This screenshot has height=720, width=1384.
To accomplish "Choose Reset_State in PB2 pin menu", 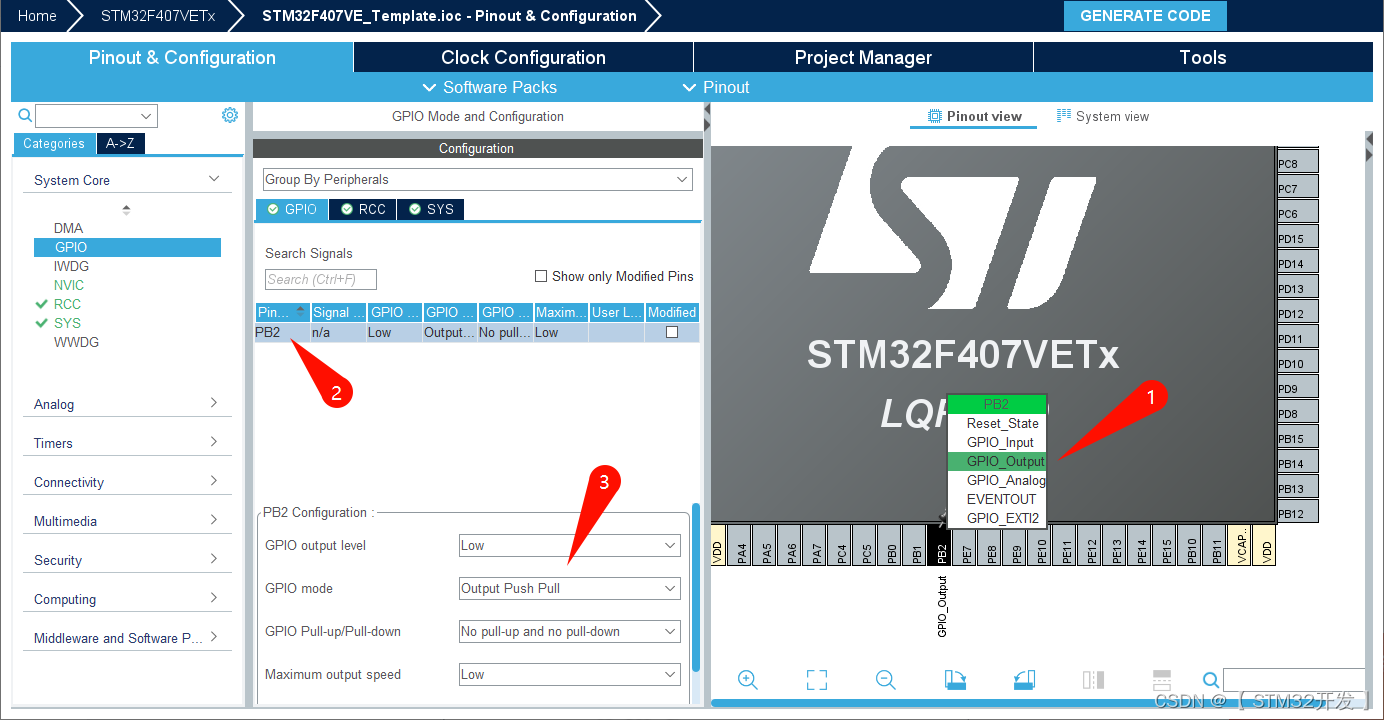I will [997, 424].
